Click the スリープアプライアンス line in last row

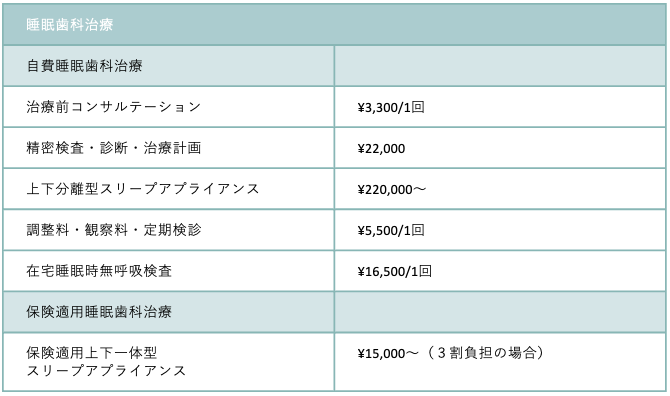(x=106, y=370)
